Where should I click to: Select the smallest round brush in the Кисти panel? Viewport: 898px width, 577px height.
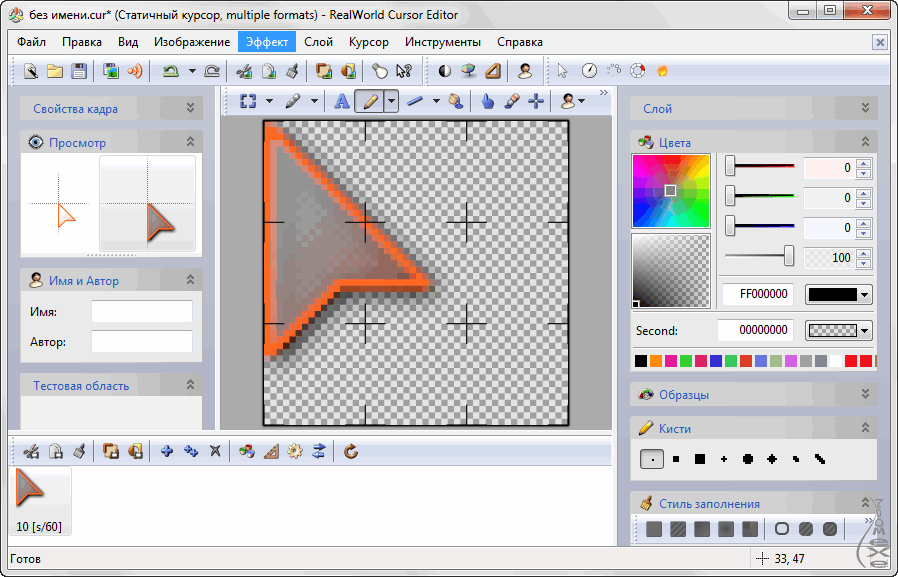651,459
